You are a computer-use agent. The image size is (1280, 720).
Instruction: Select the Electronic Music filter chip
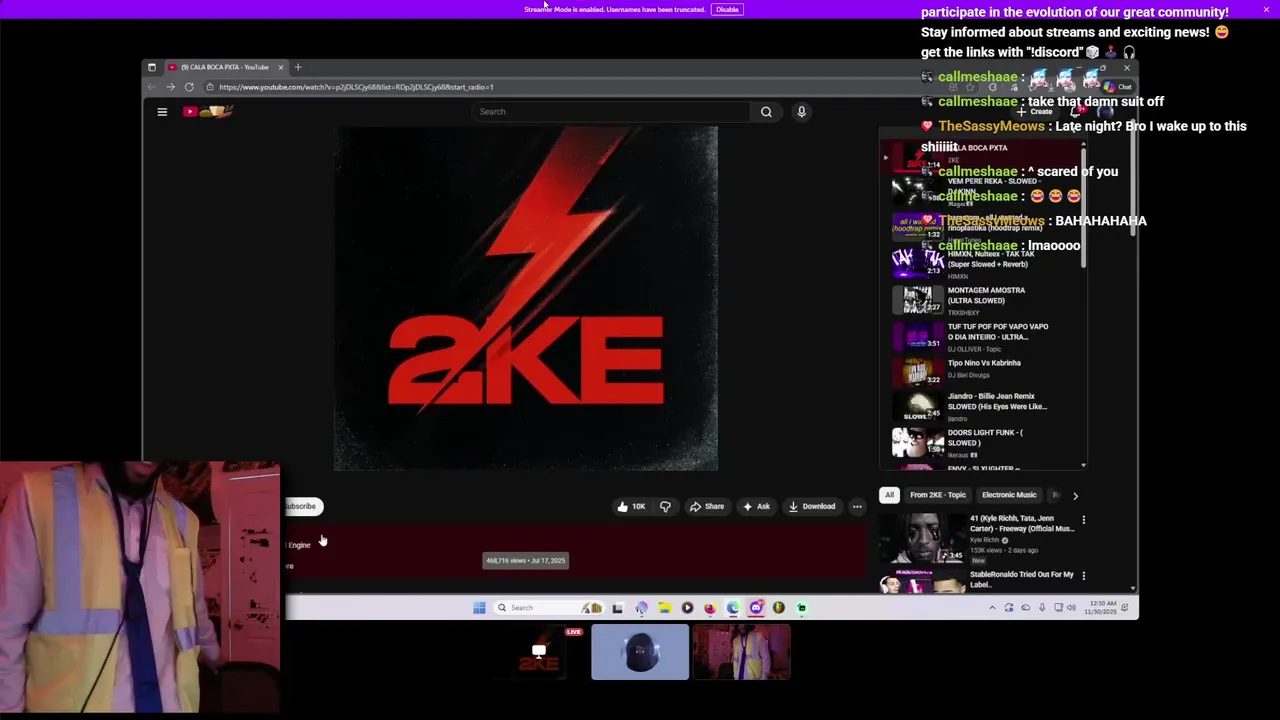pos(1009,495)
